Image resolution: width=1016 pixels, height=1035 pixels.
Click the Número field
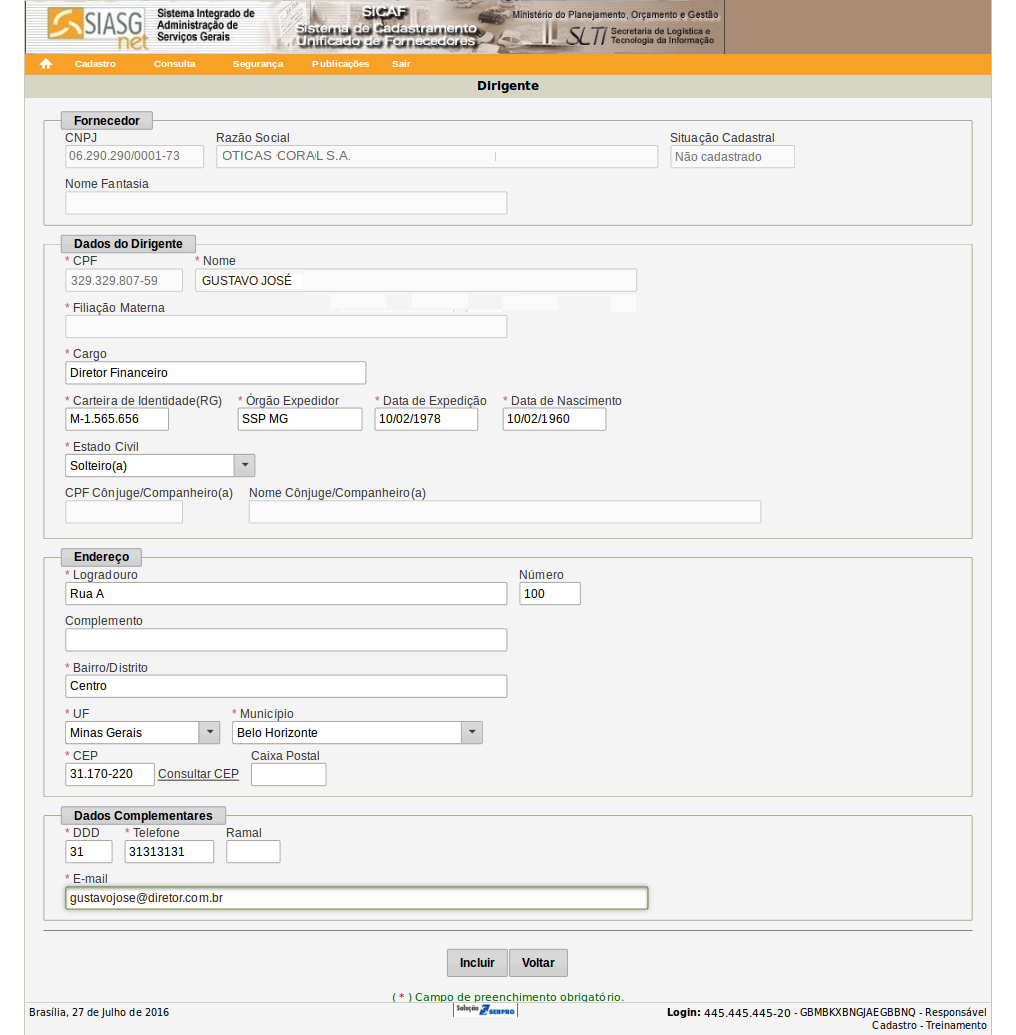click(x=550, y=593)
